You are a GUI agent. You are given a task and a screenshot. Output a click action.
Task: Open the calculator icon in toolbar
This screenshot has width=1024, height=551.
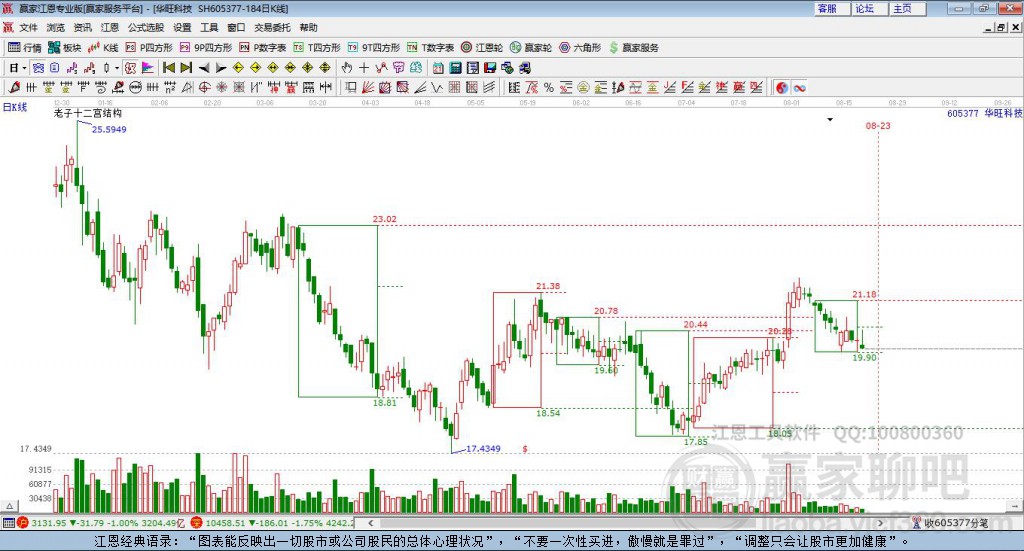pos(455,68)
